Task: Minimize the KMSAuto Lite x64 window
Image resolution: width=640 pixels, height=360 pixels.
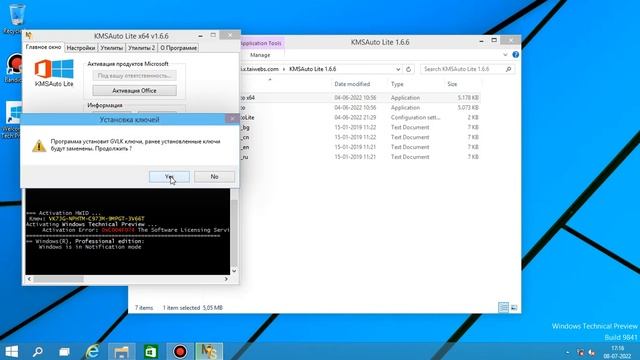Action: [200, 36]
